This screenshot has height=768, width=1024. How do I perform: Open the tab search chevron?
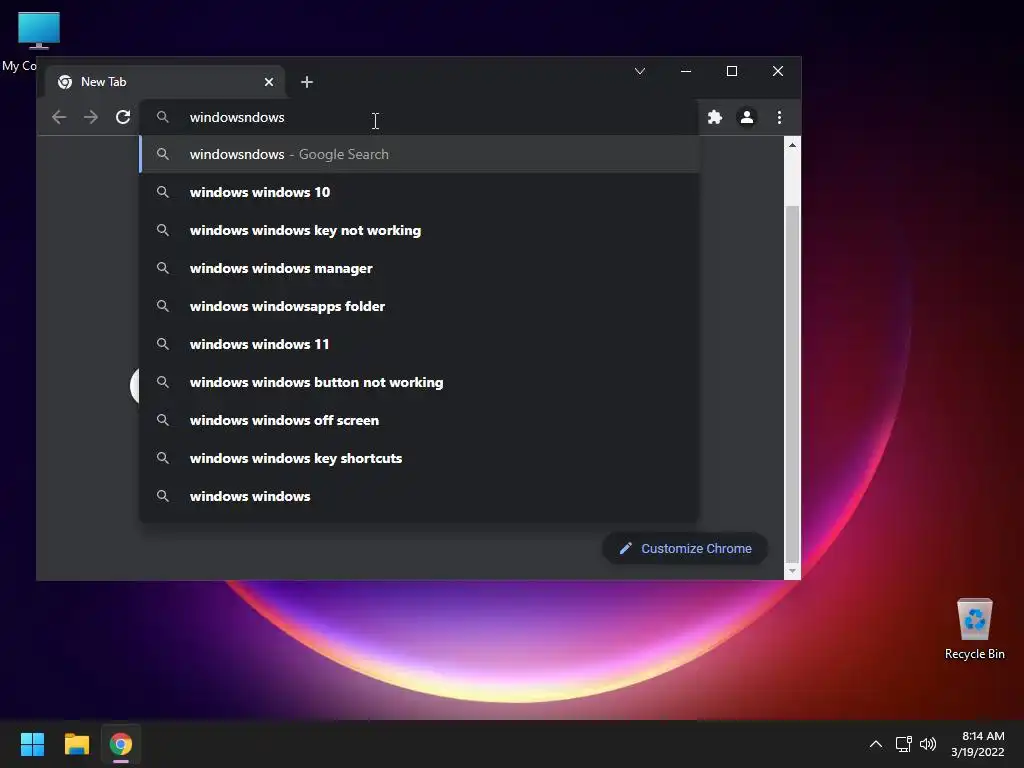pyautogui.click(x=640, y=71)
